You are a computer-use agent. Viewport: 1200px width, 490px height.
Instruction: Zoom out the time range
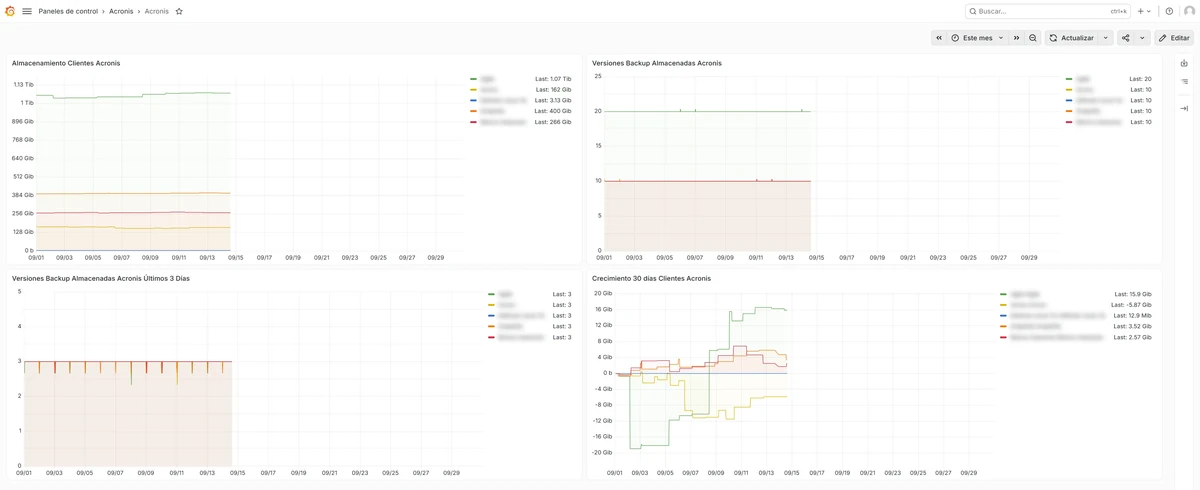click(x=1033, y=38)
